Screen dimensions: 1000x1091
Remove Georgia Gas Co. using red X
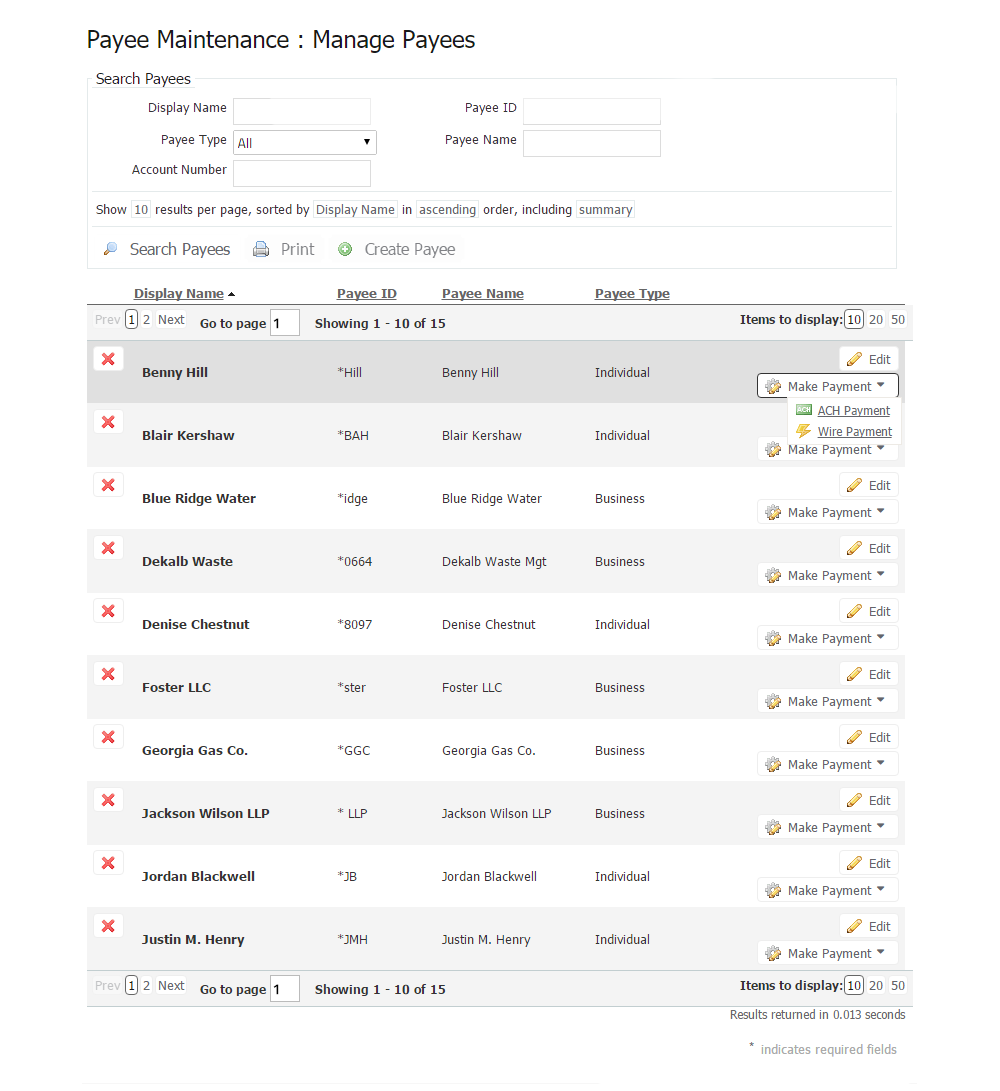[x=108, y=737]
